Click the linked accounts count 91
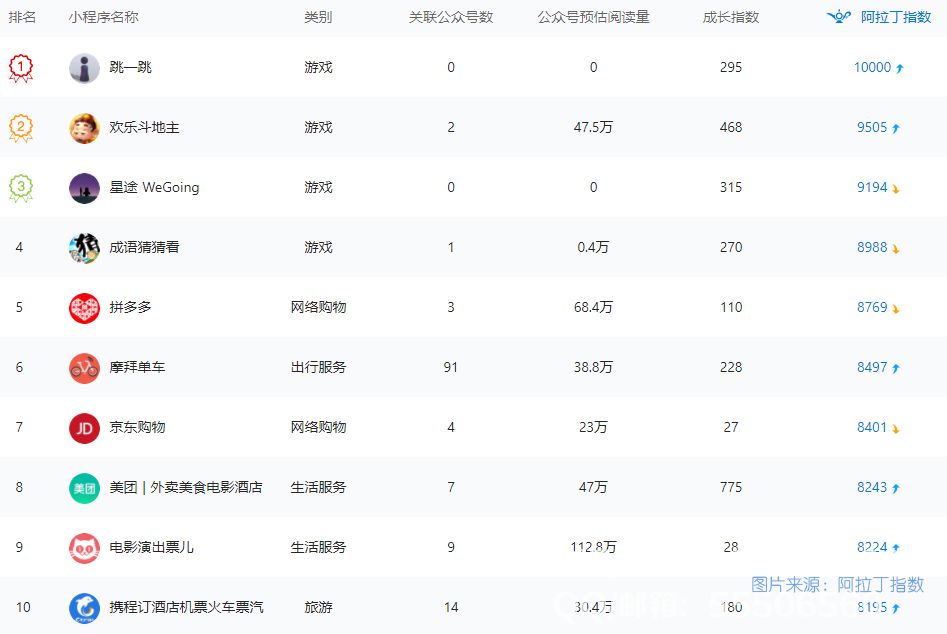947x634 pixels. tap(451, 367)
